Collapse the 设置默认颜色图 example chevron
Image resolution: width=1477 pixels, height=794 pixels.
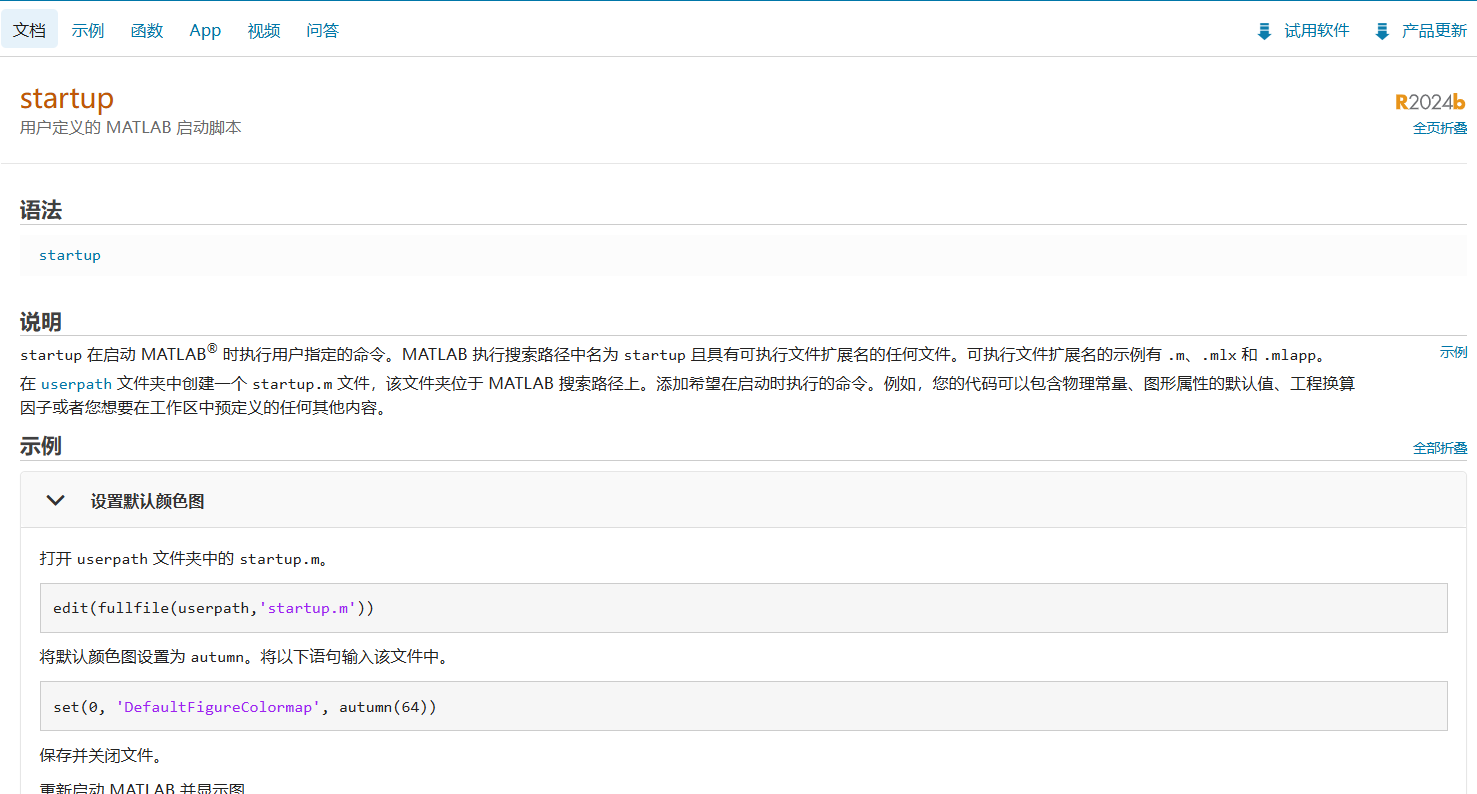[56, 500]
